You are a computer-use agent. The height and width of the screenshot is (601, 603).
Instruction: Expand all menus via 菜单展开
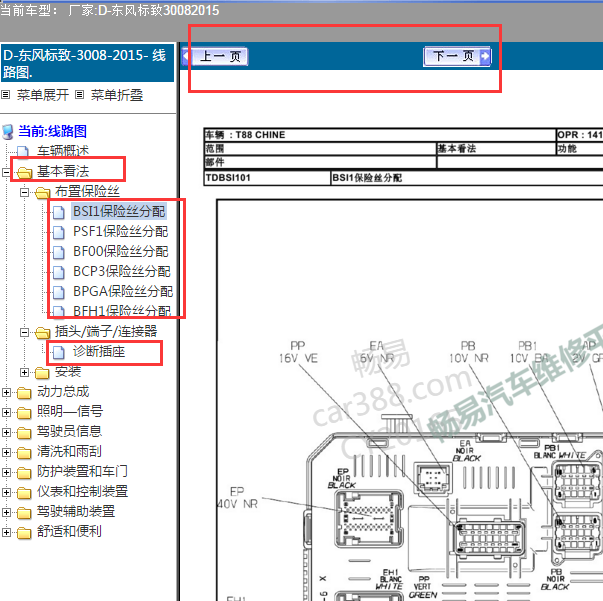click(x=43, y=95)
